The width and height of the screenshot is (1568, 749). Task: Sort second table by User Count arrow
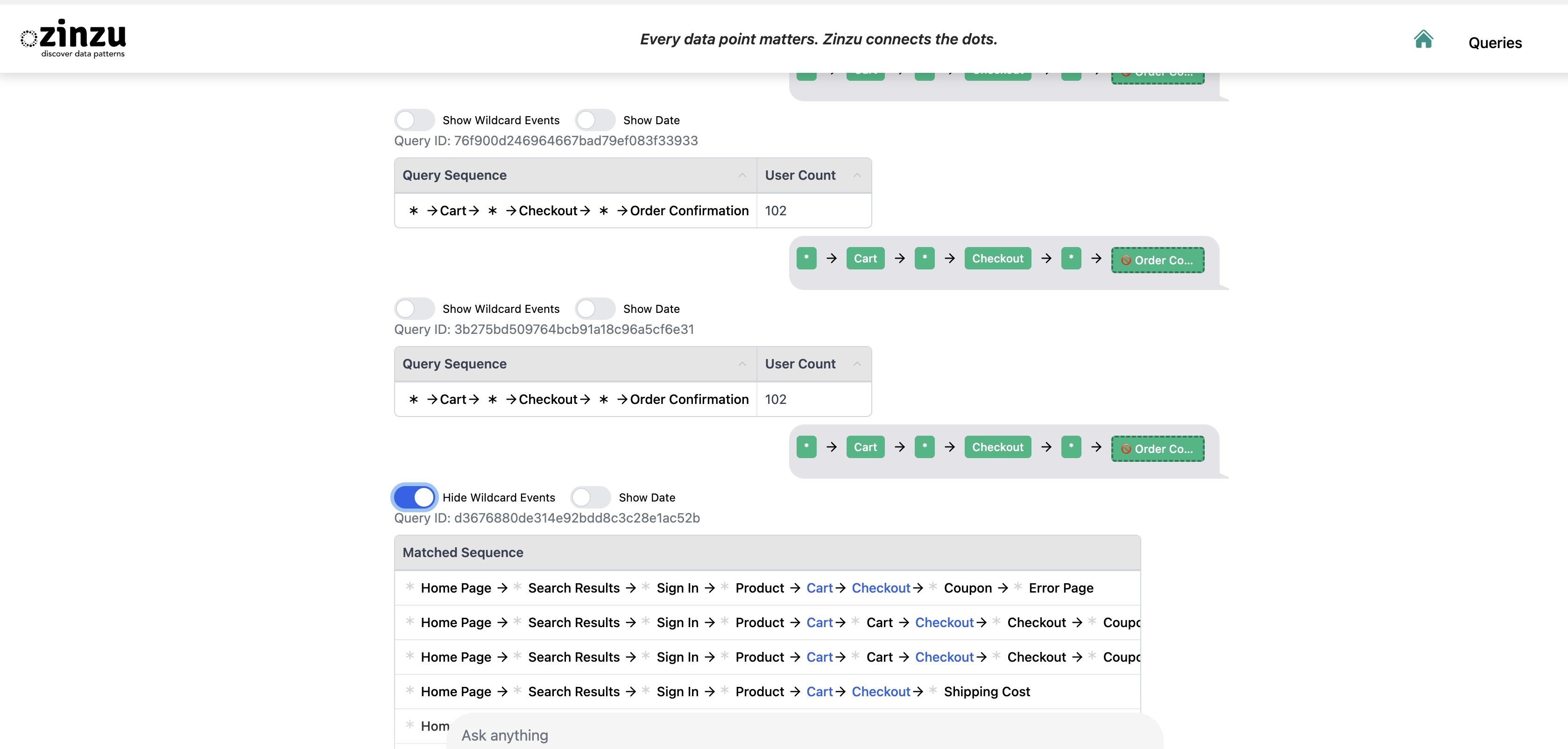(856, 364)
